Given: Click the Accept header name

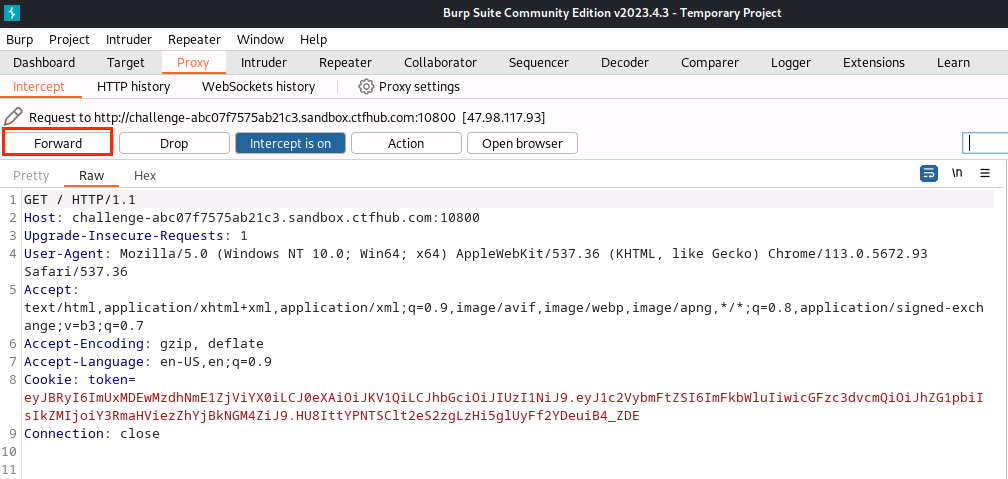Looking at the screenshot, I should (x=51, y=290).
